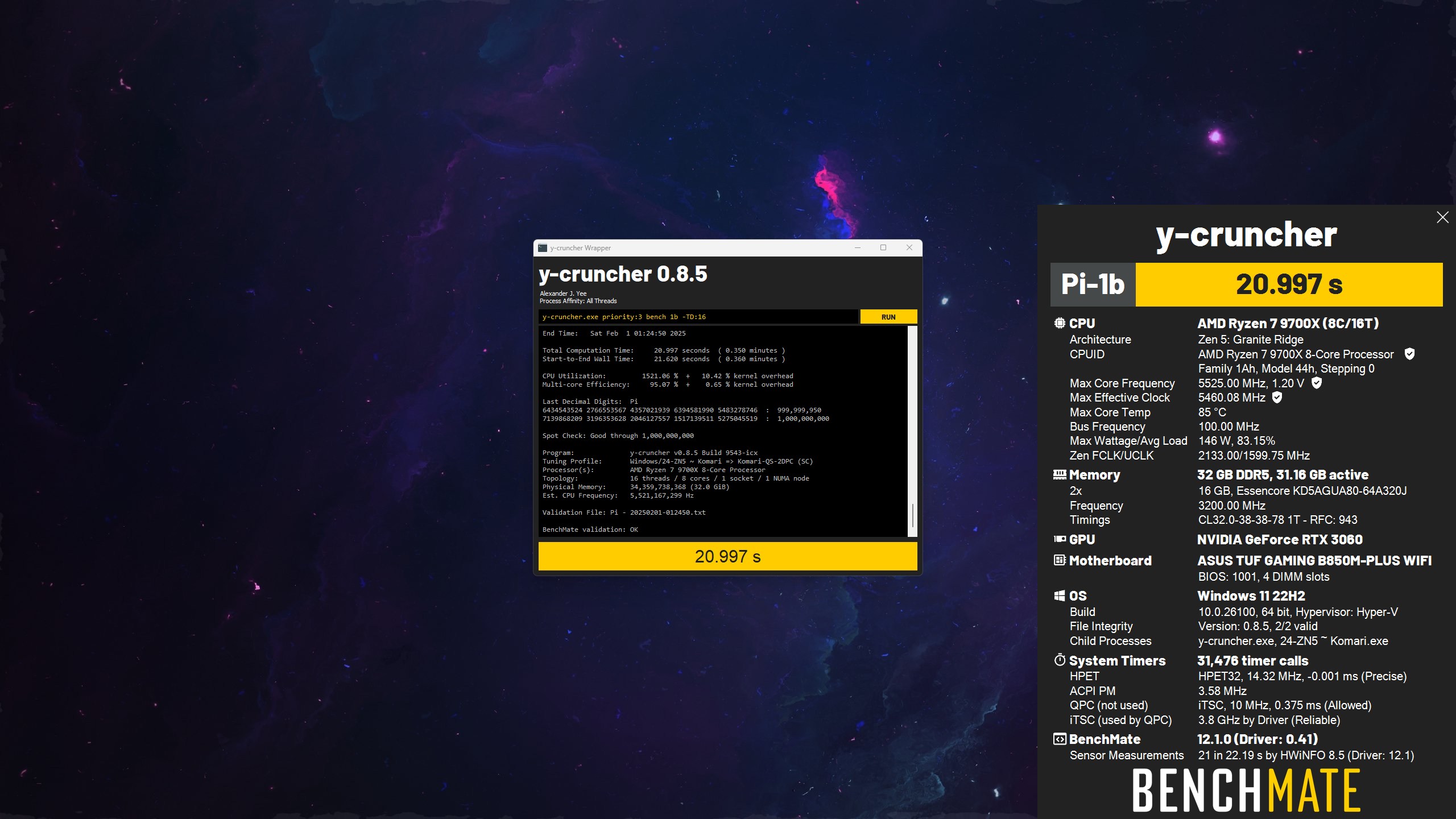Screen dimensions: 1456x819
Task: Click 'y-cruncher.exe, 24-ZN5 ~ Komari.exe' child processes
Action: [x=1293, y=641]
